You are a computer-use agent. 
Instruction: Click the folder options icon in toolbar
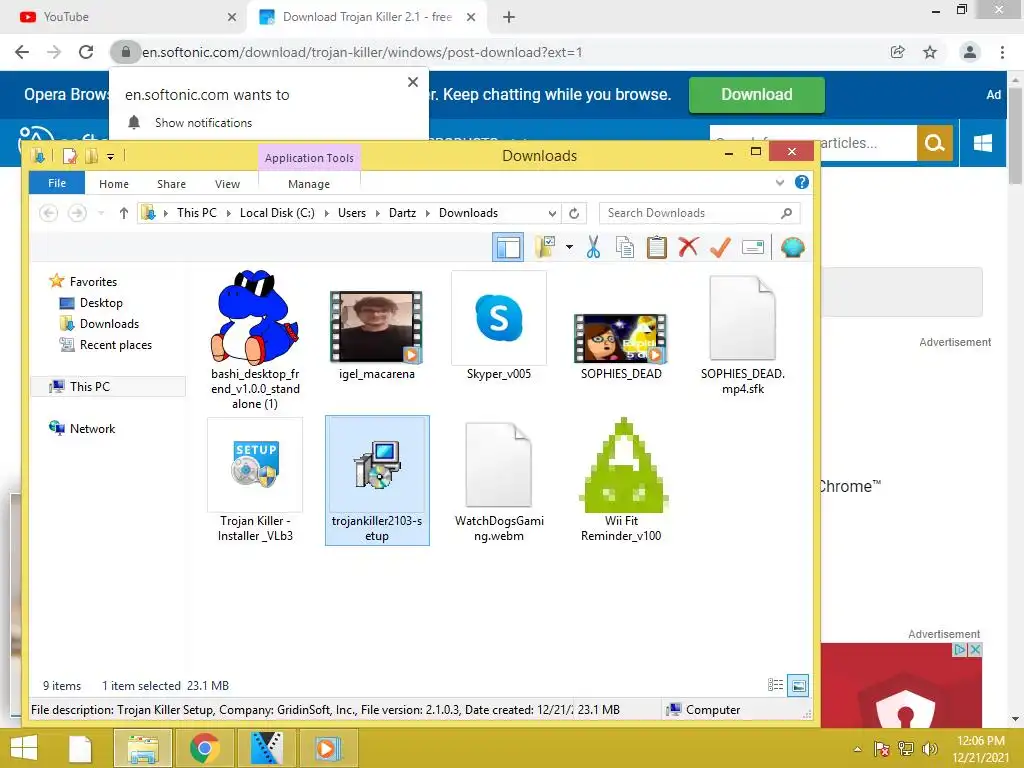point(545,248)
